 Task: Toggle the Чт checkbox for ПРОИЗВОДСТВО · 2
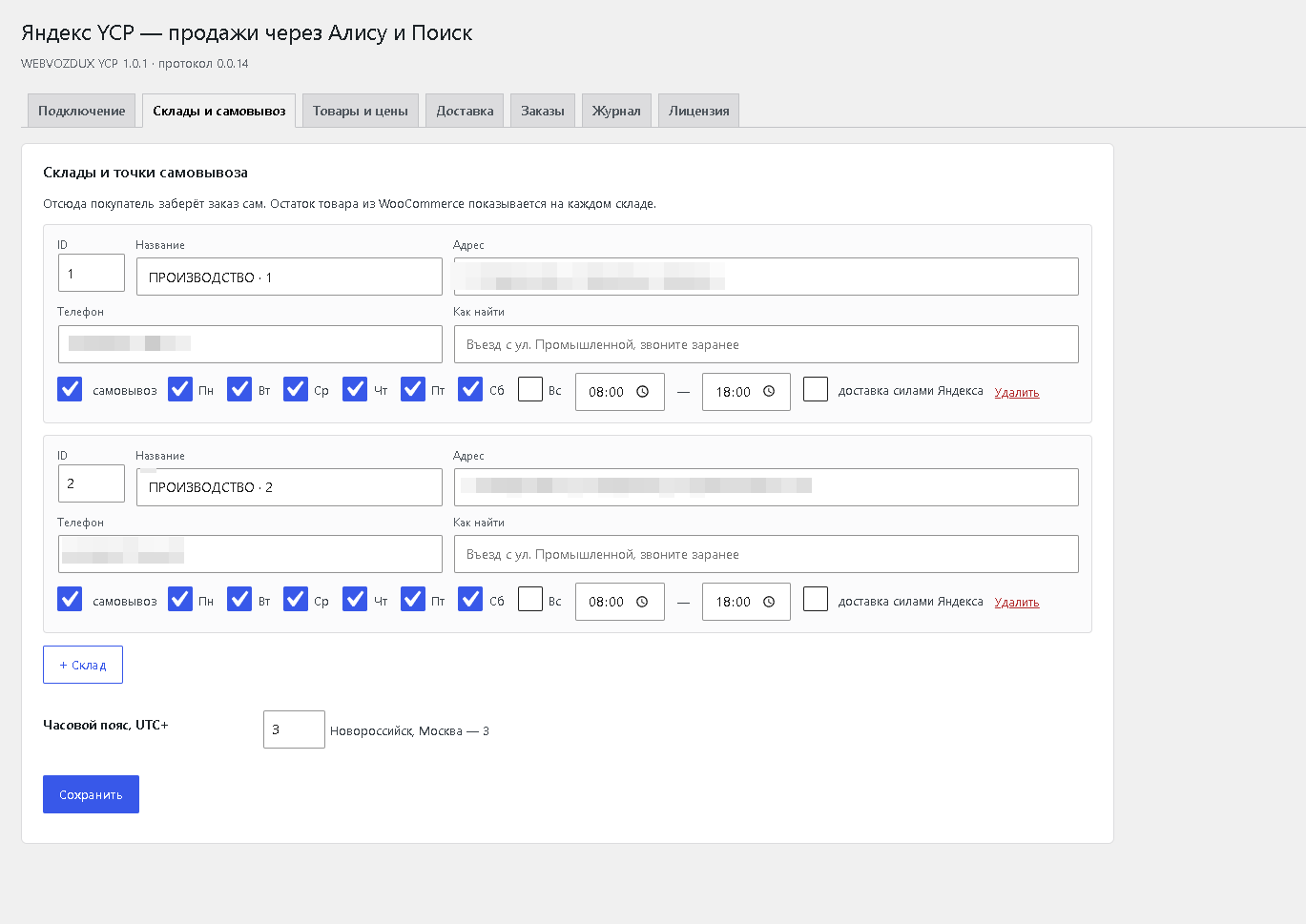pyautogui.click(x=355, y=599)
